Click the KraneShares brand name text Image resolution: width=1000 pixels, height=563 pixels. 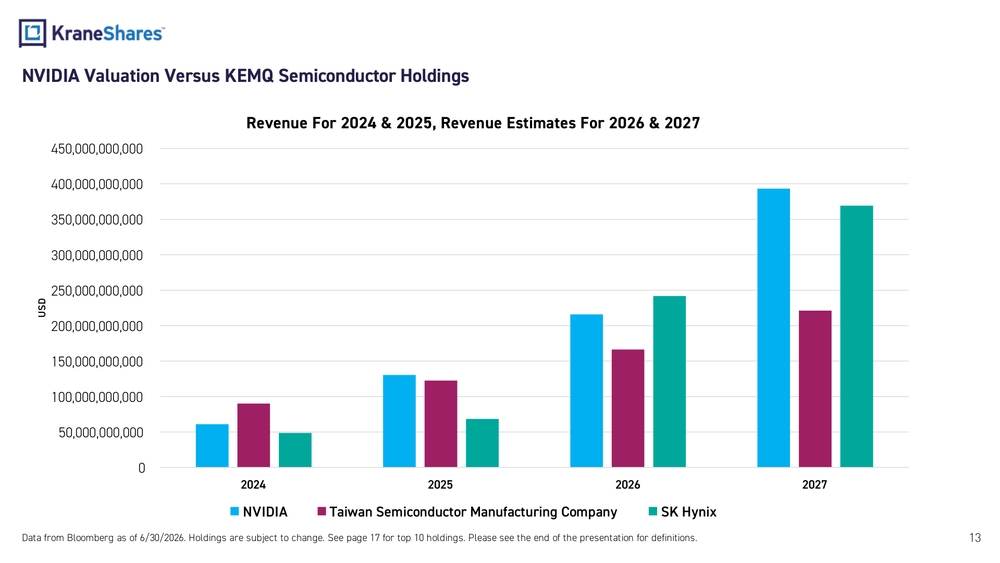pos(108,33)
